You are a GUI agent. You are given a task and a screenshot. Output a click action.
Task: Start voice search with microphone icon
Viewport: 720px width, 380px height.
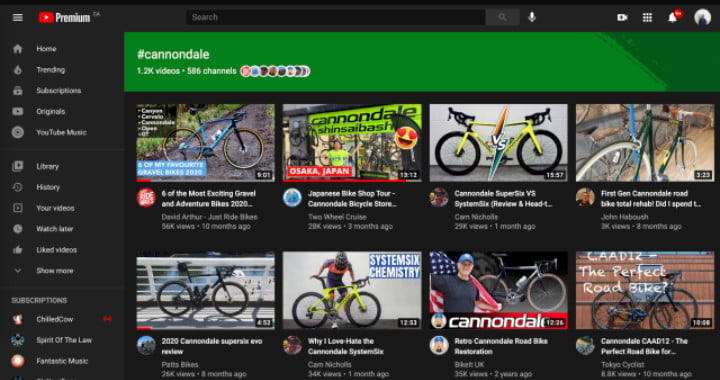point(532,17)
